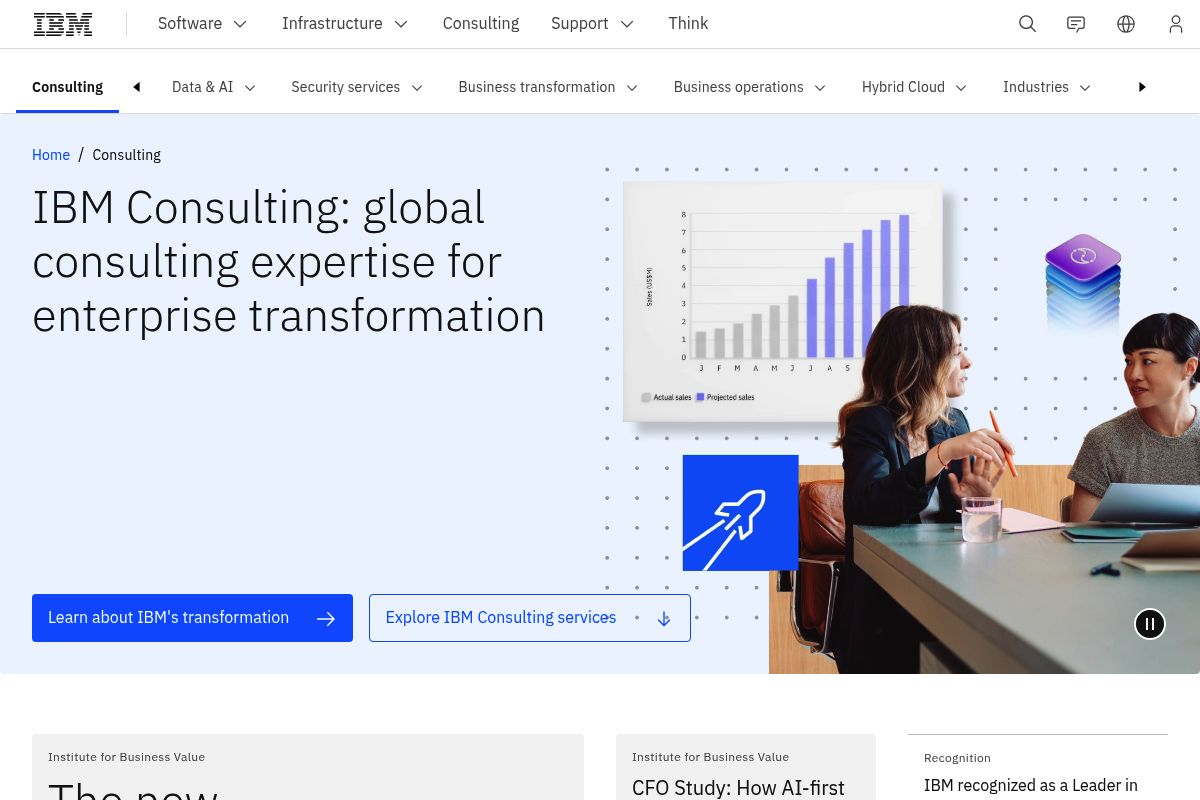Click the Consulting breadcrumb text
The image size is (1200, 800).
point(126,155)
